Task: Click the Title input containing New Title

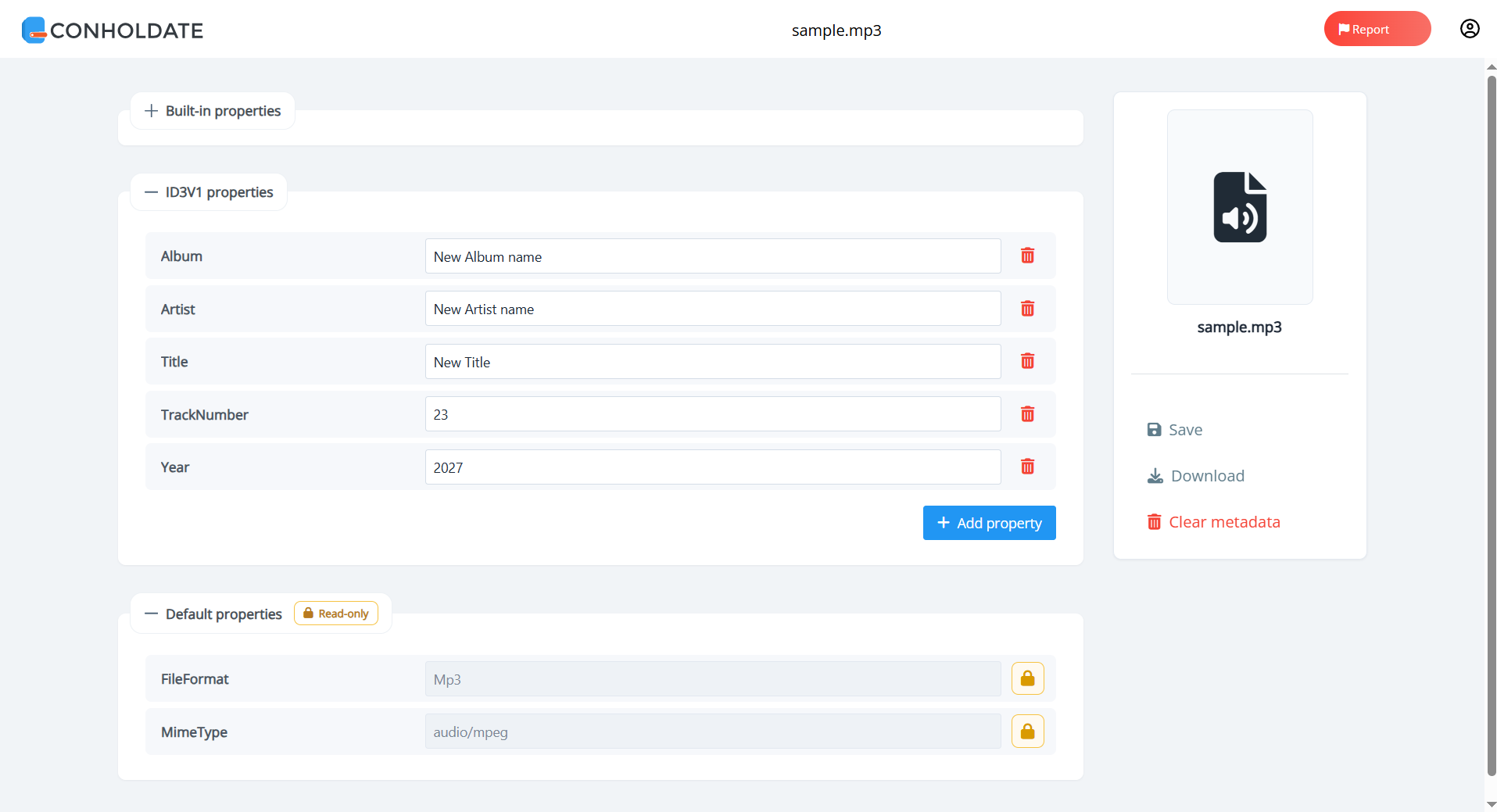Action: coord(713,362)
